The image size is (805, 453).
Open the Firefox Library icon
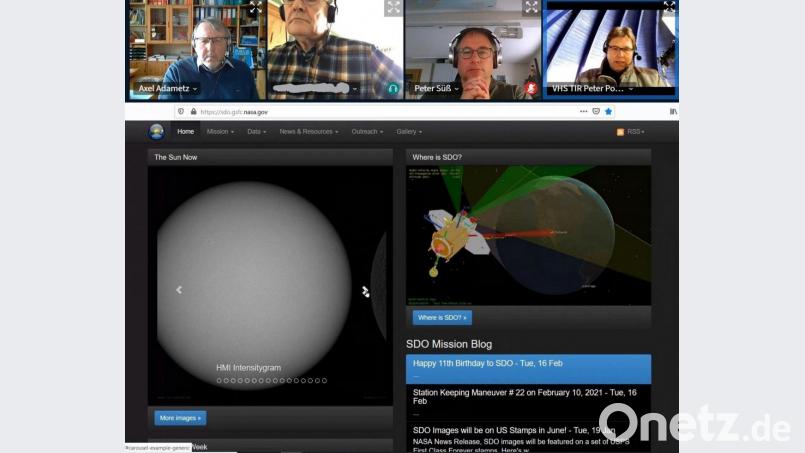[673, 111]
